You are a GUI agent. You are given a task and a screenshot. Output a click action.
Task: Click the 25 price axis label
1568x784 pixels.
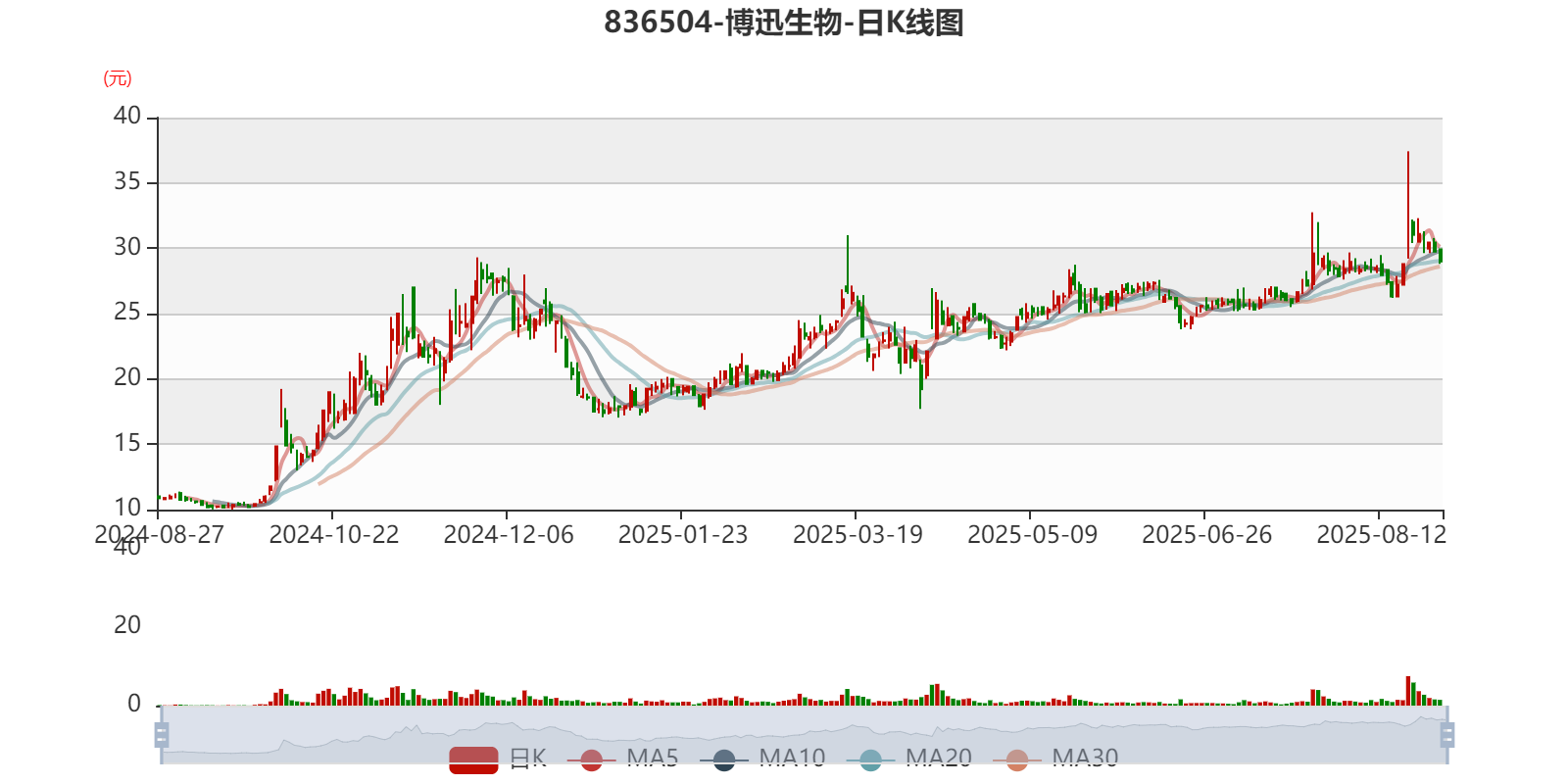(x=127, y=313)
